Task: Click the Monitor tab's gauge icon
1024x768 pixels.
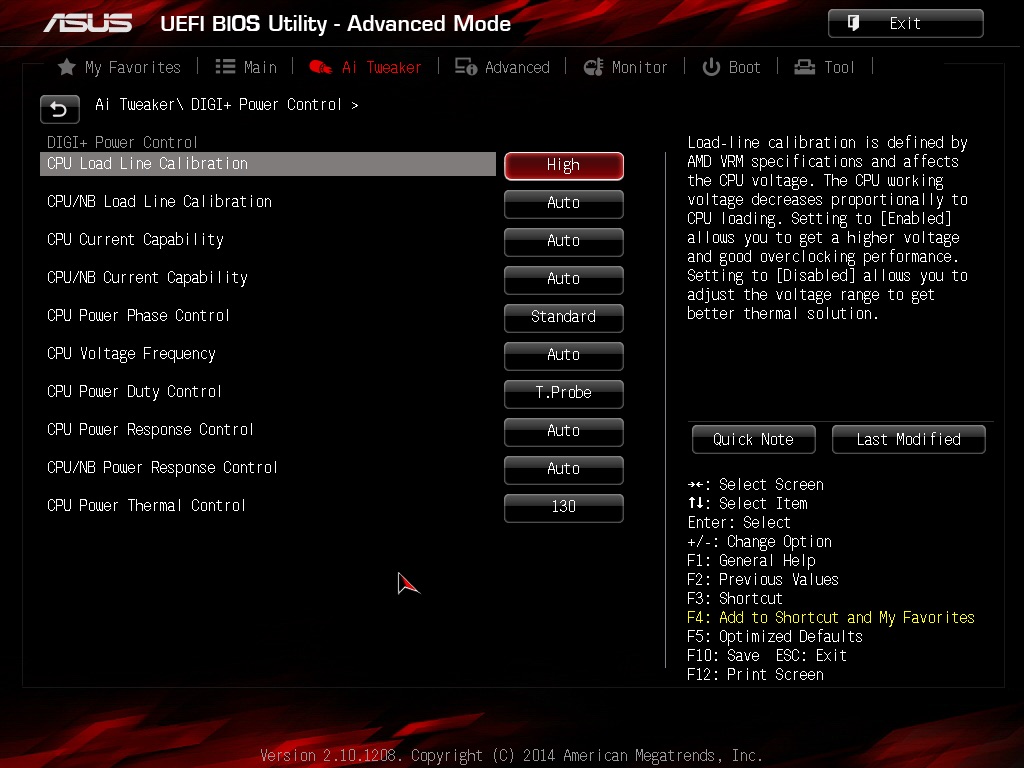Action: point(593,67)
